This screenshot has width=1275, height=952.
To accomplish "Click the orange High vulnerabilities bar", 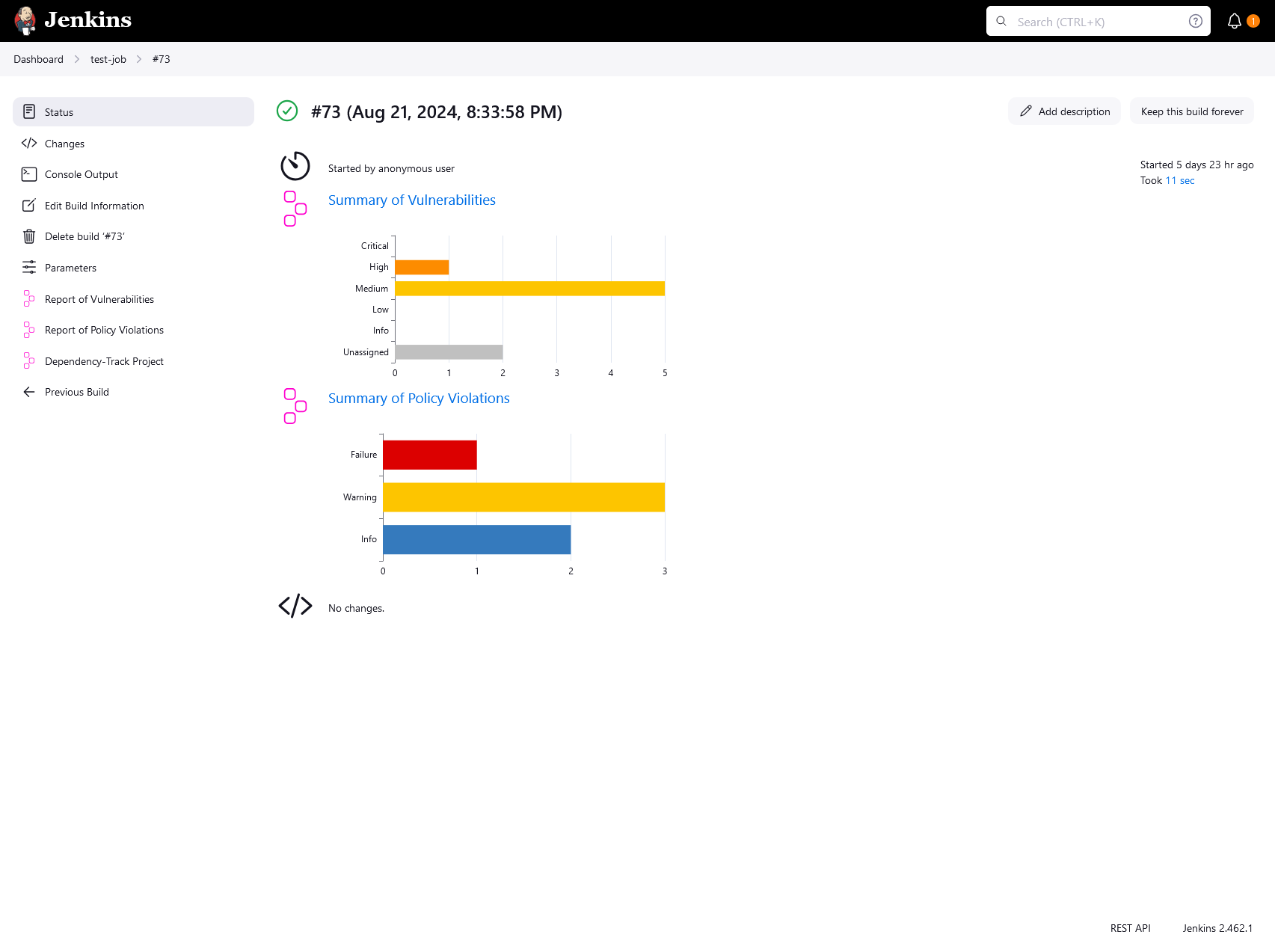I will [x=422, y=267].
